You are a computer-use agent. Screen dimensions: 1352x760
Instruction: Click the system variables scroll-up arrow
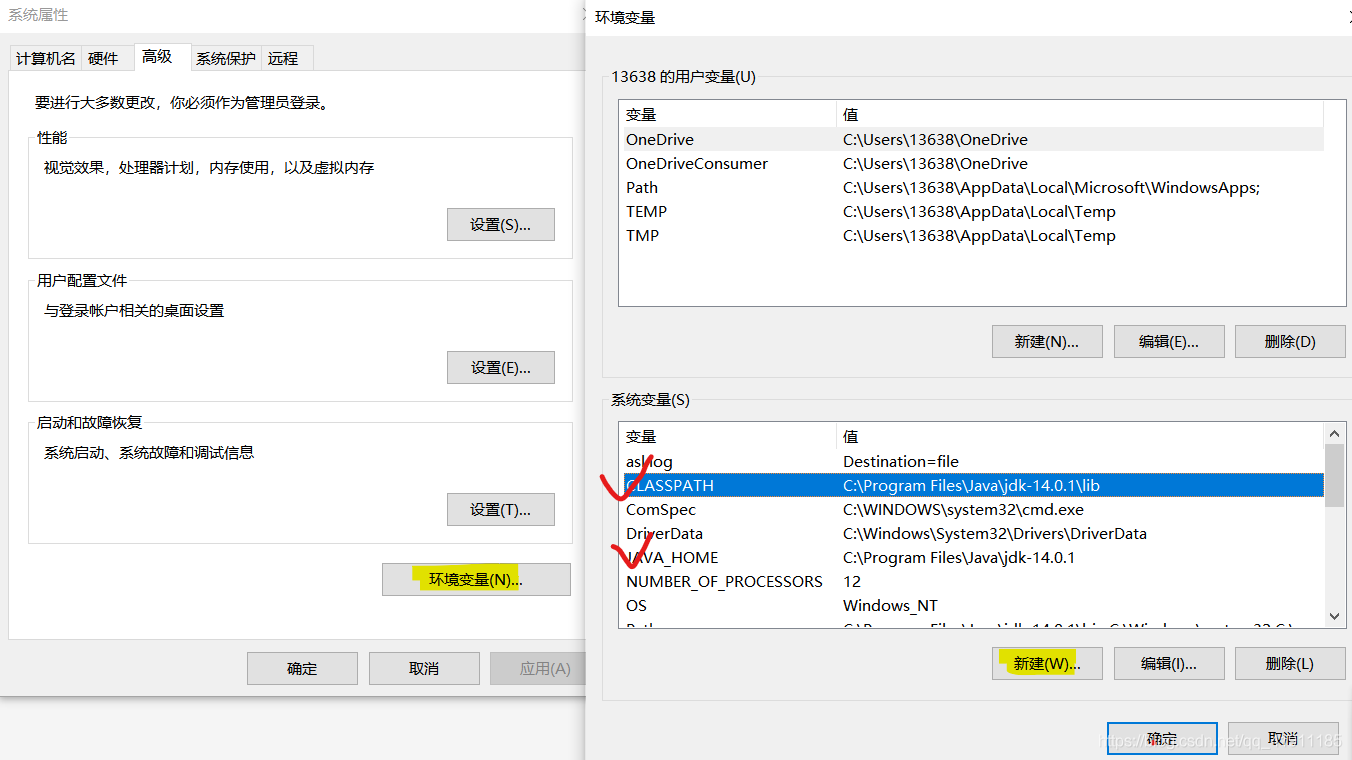point(1334,434)
